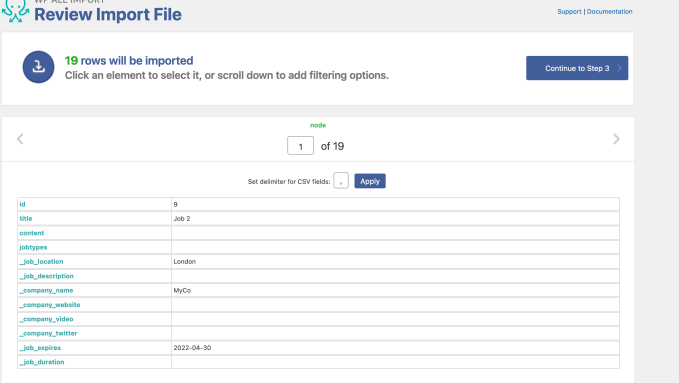Focus the CSV delimiter input field

pyautogui.click(x=341, y=181)
